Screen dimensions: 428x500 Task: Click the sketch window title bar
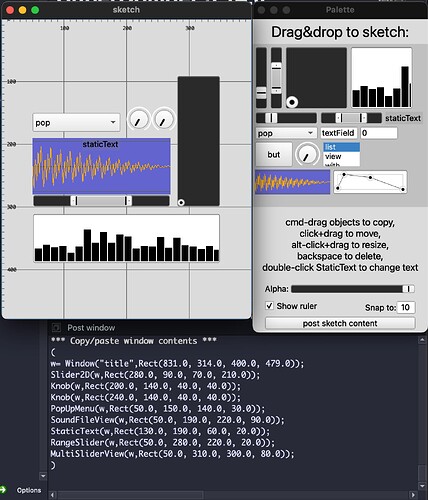(126, 10)
